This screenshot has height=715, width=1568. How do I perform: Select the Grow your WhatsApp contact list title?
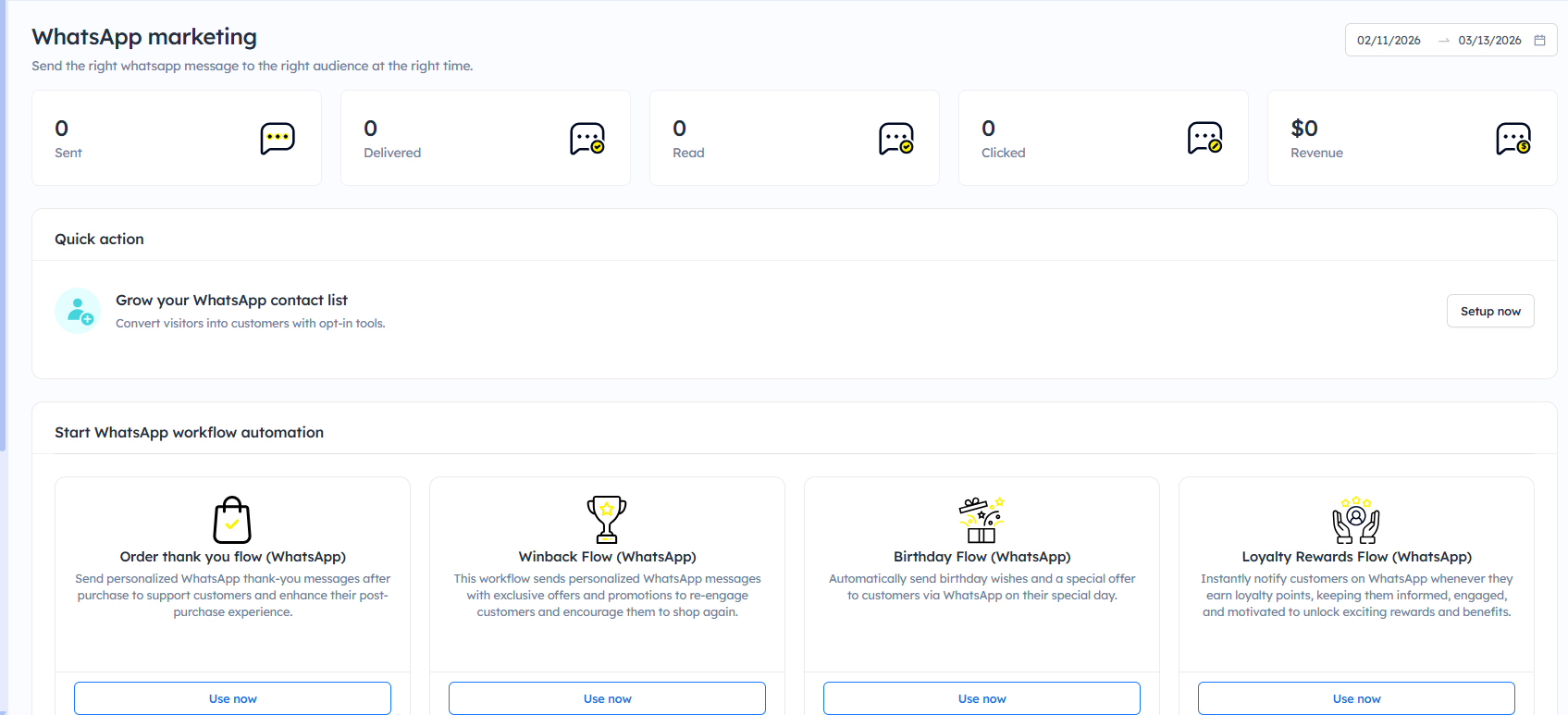pos(231,301)
